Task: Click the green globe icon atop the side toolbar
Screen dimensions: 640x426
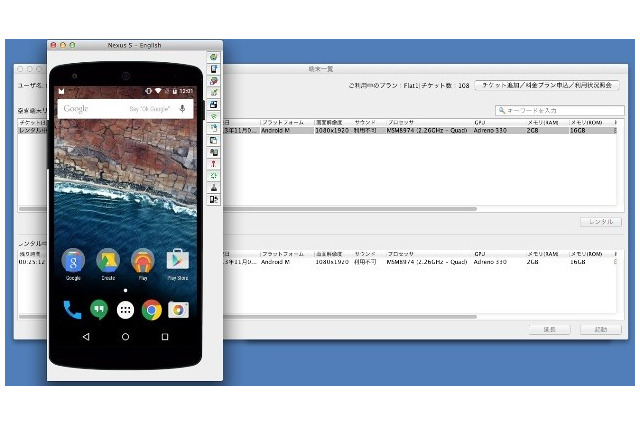Action: 213,57
